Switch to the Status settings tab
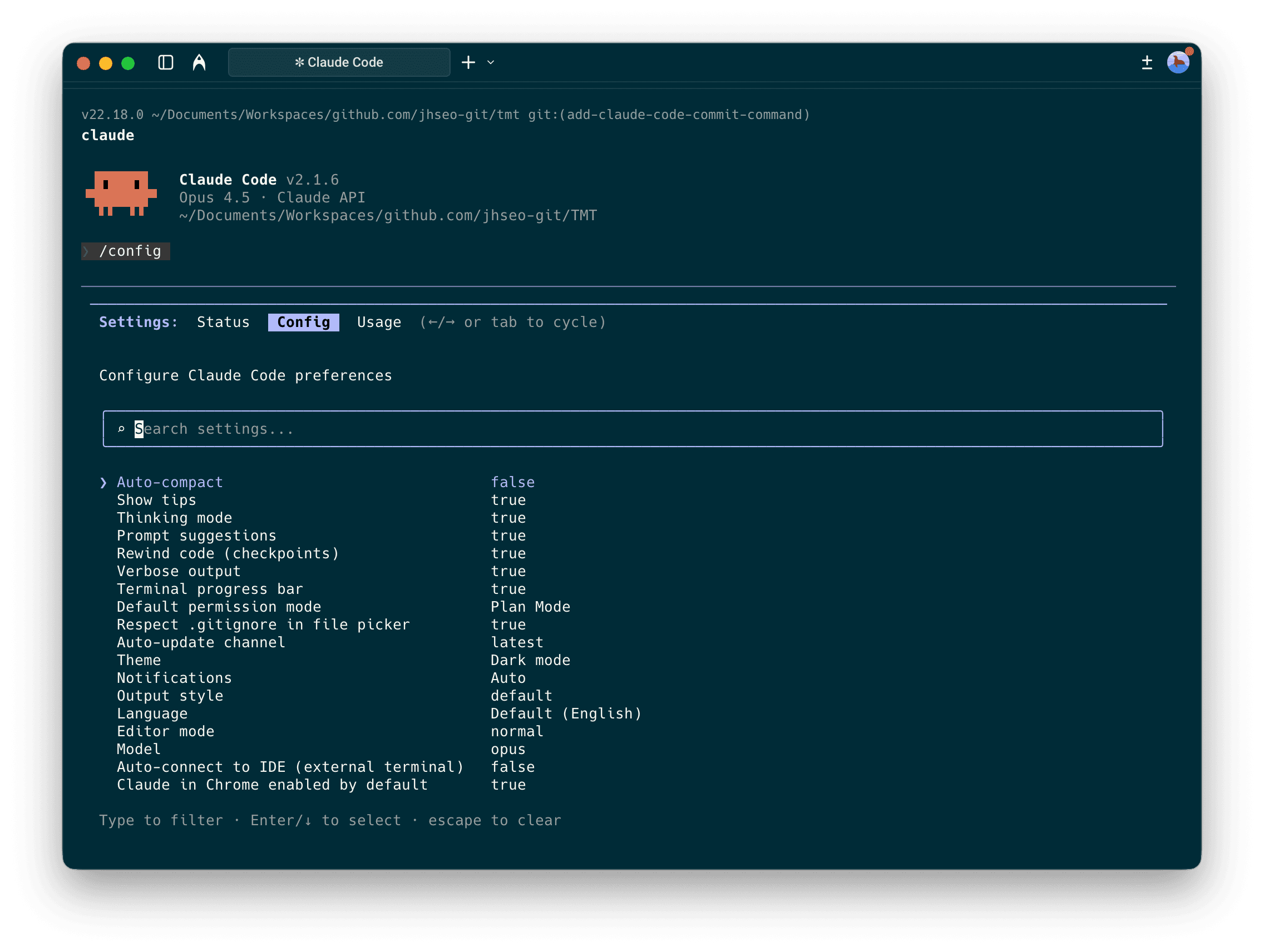The width and height of the screenshot is (1264, 952). 223,322
